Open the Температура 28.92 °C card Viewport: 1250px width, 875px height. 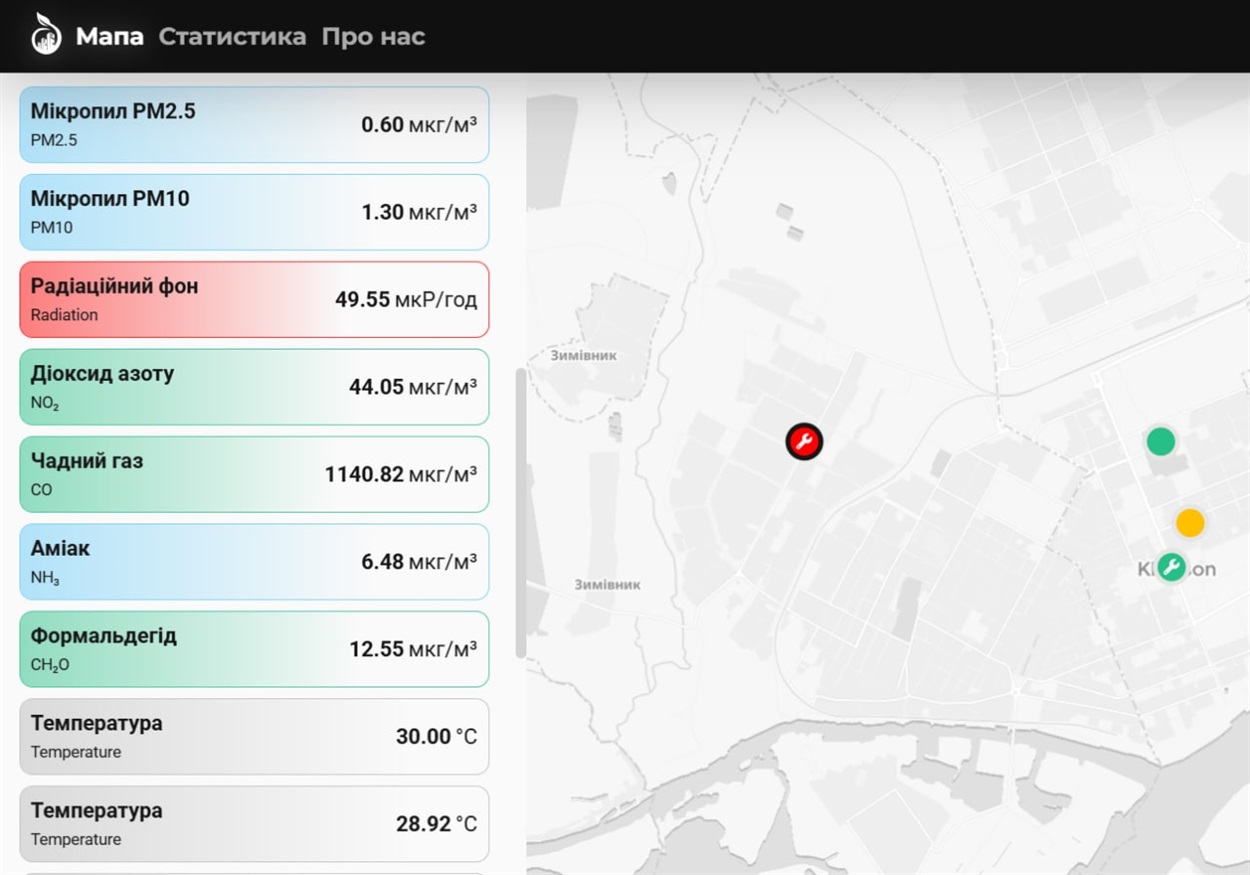[254, 823]
